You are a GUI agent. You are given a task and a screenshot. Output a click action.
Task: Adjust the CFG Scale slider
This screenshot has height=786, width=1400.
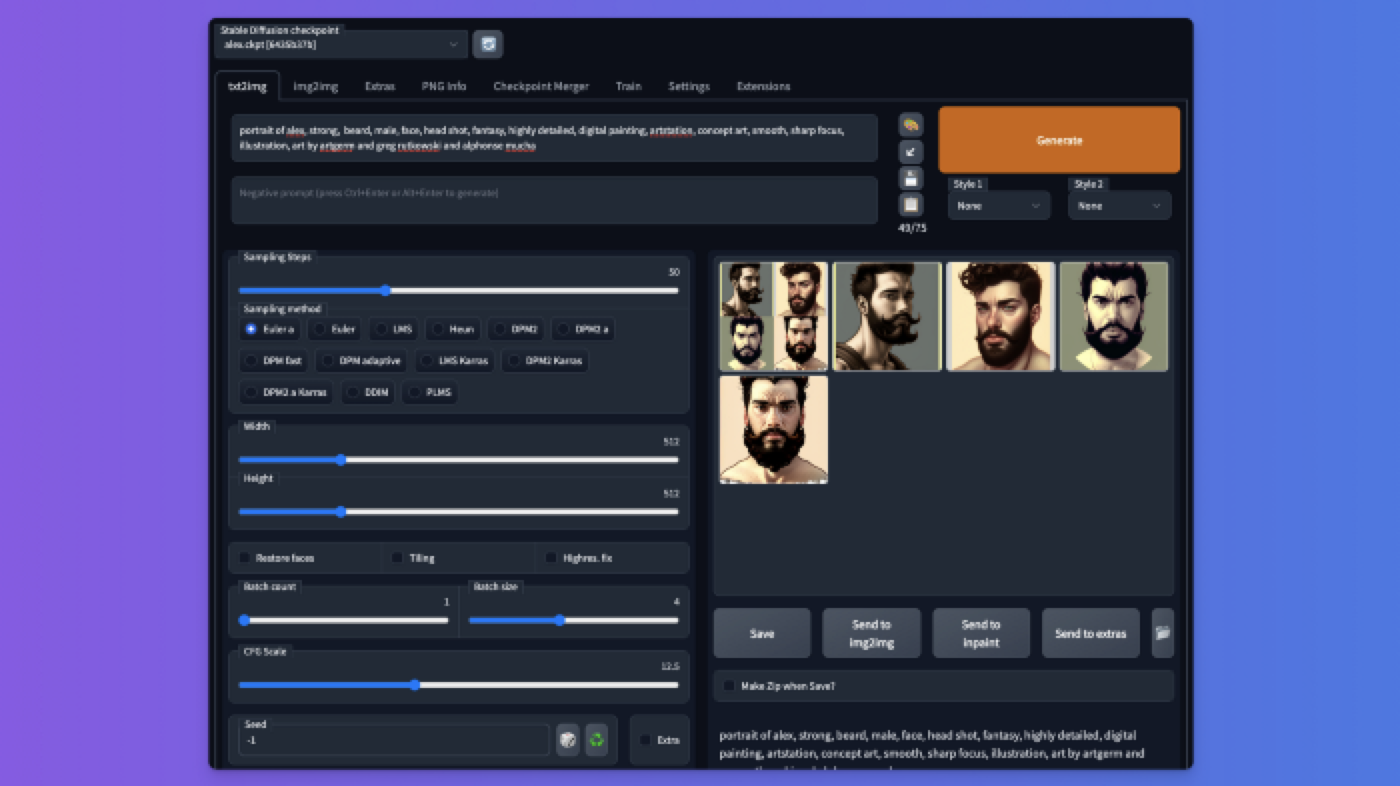tap(459, 685)
